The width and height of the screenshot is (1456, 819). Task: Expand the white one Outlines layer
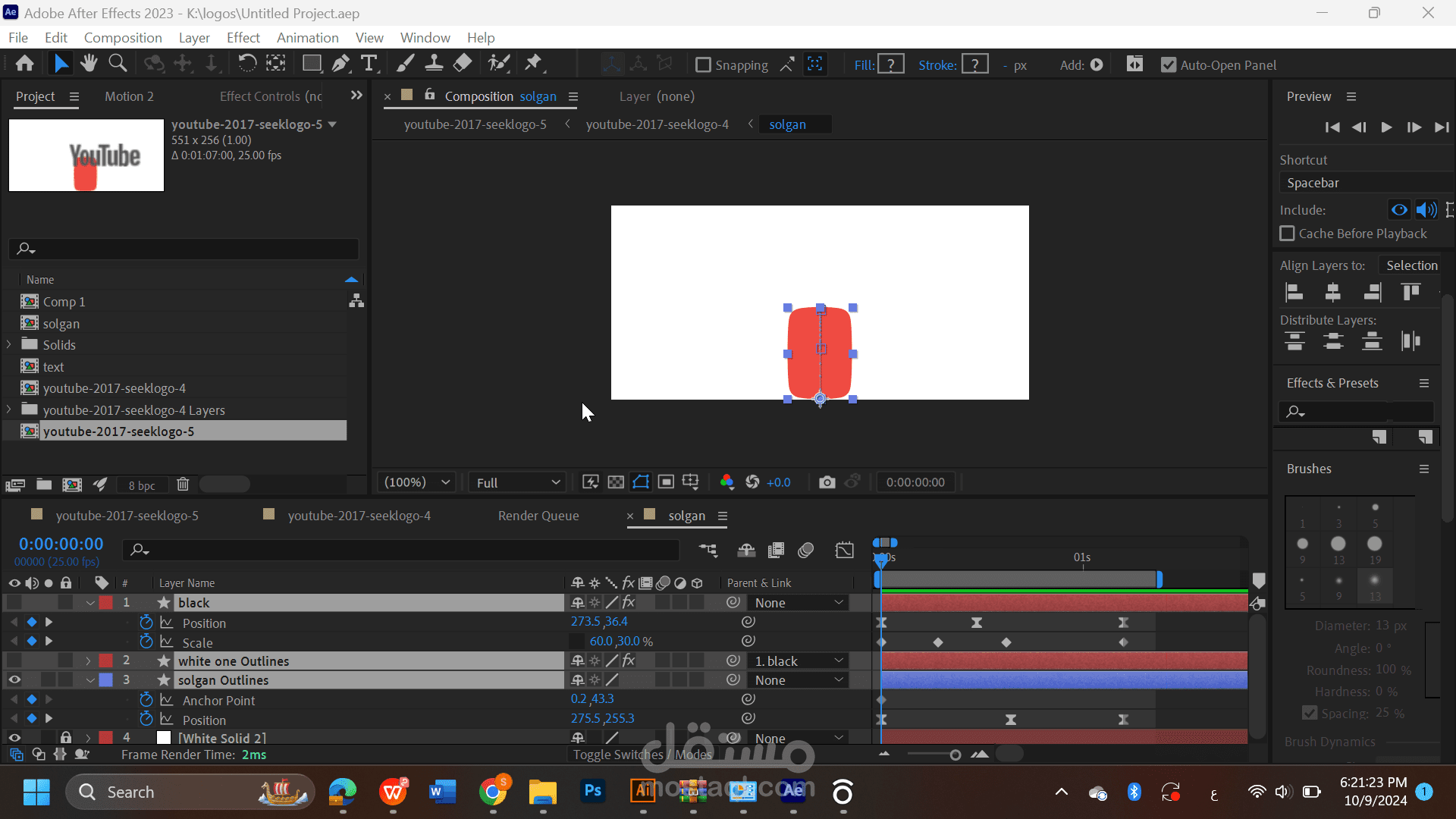tap(89, 661)
